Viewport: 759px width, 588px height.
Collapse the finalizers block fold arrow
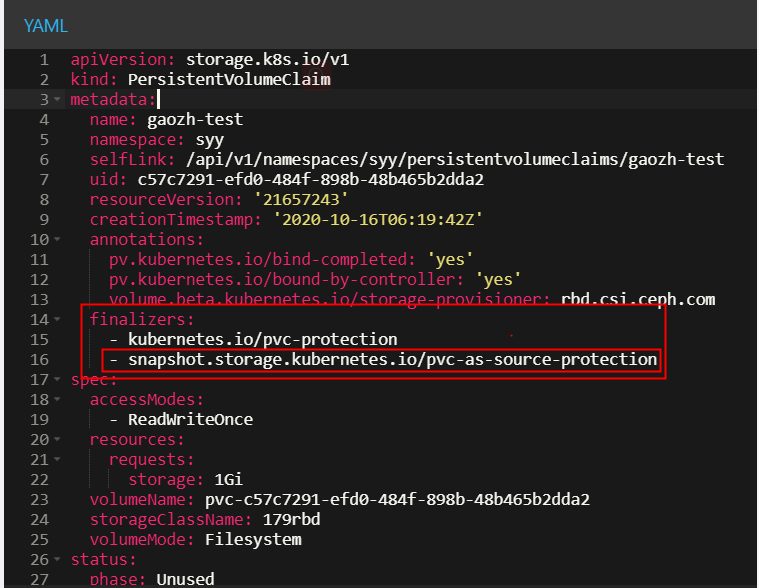(x=57, y=319)
